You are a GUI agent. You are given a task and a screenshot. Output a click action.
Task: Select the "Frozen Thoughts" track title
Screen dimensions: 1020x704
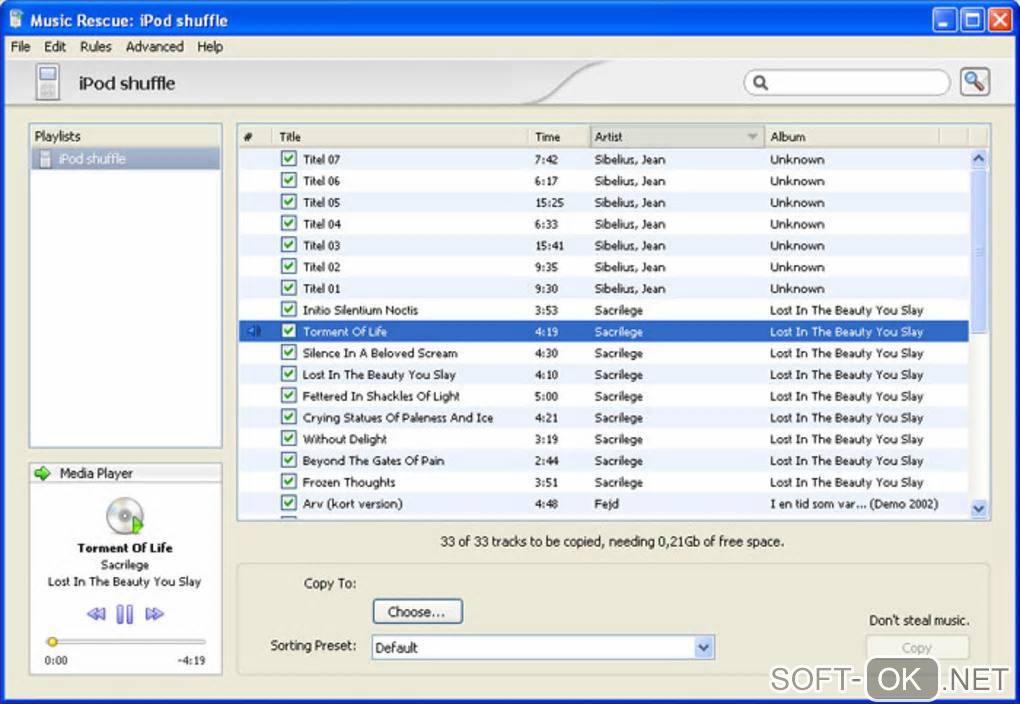pos(349,482)
